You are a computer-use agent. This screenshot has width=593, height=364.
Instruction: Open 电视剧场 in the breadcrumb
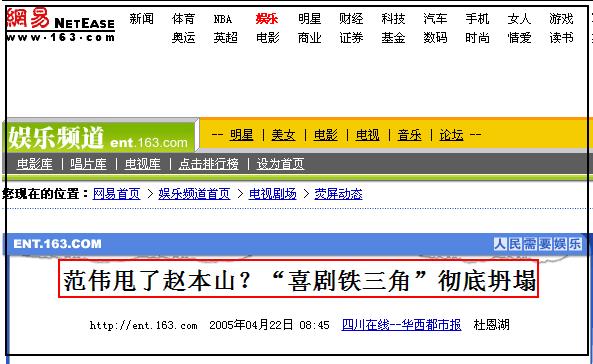[x=272, y=194]
